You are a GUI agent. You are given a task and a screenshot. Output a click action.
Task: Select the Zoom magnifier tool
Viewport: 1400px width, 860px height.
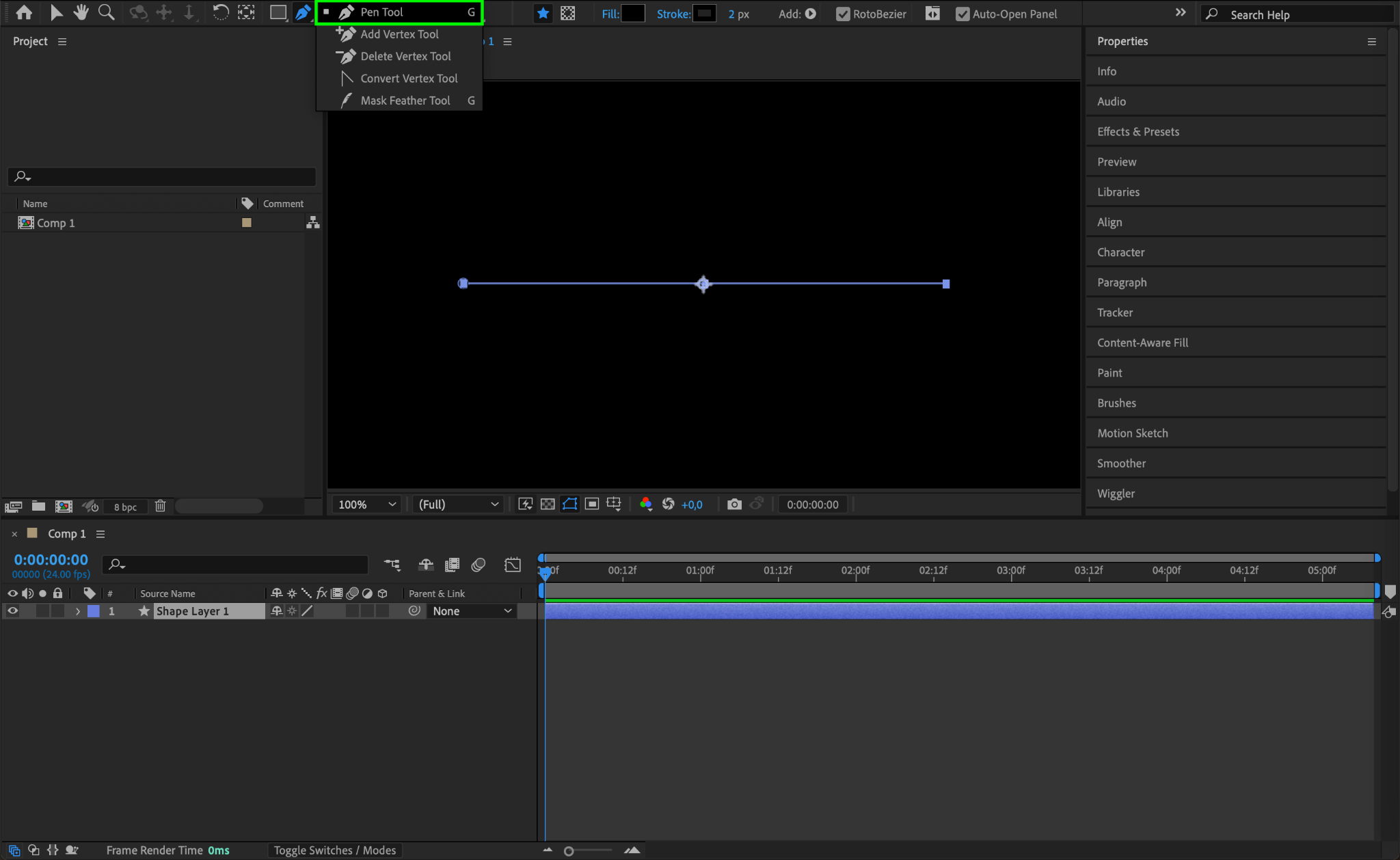coord(106,12)
